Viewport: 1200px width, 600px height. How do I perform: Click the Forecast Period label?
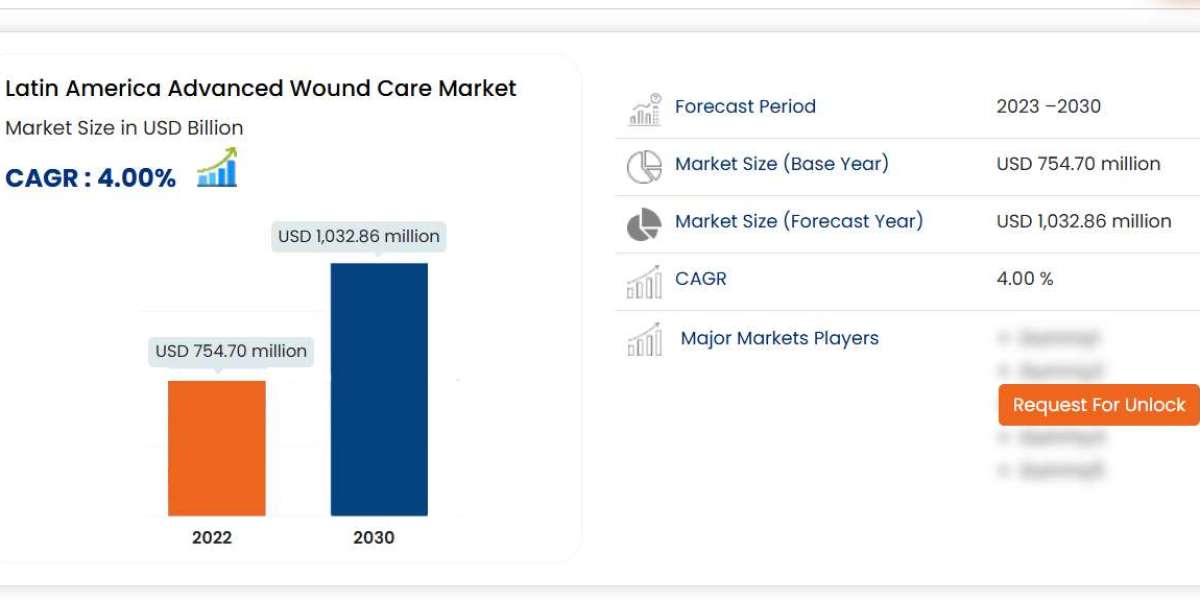click(745, 106)
